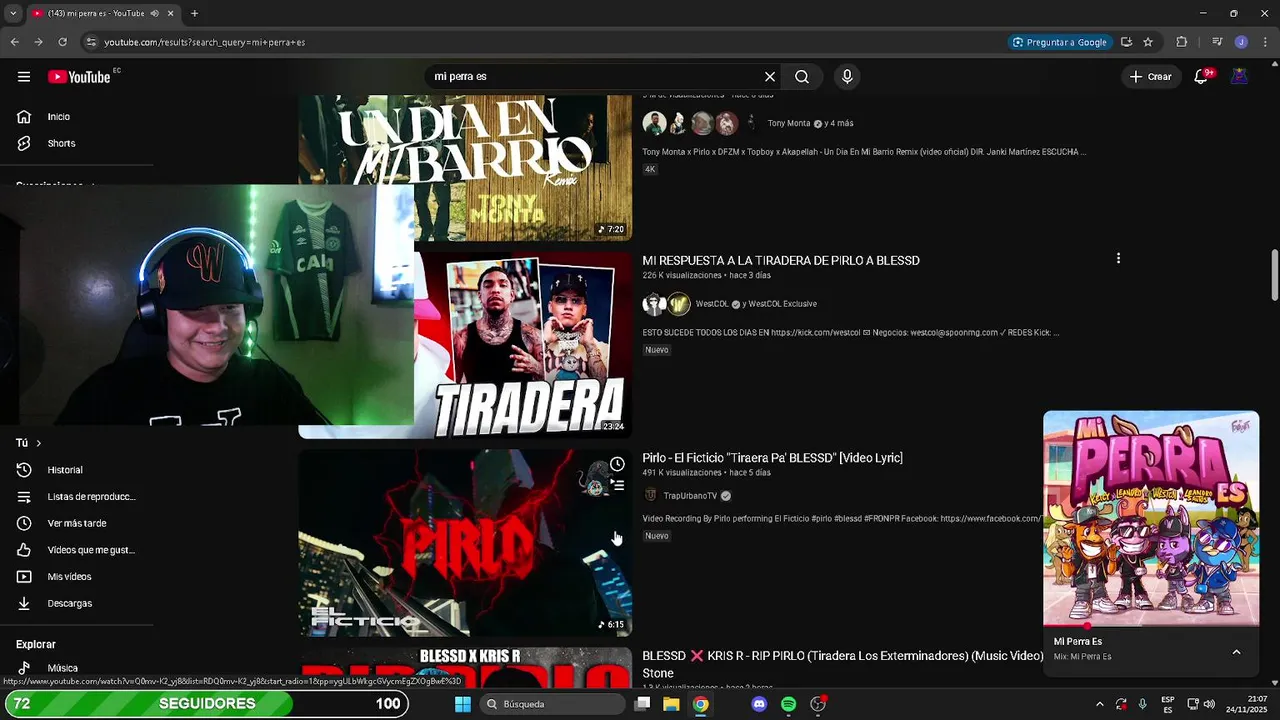1280x720 pixels.
Task: Expand the Tú section chevron
Action: pyautogui.click(x=39, y=443)
